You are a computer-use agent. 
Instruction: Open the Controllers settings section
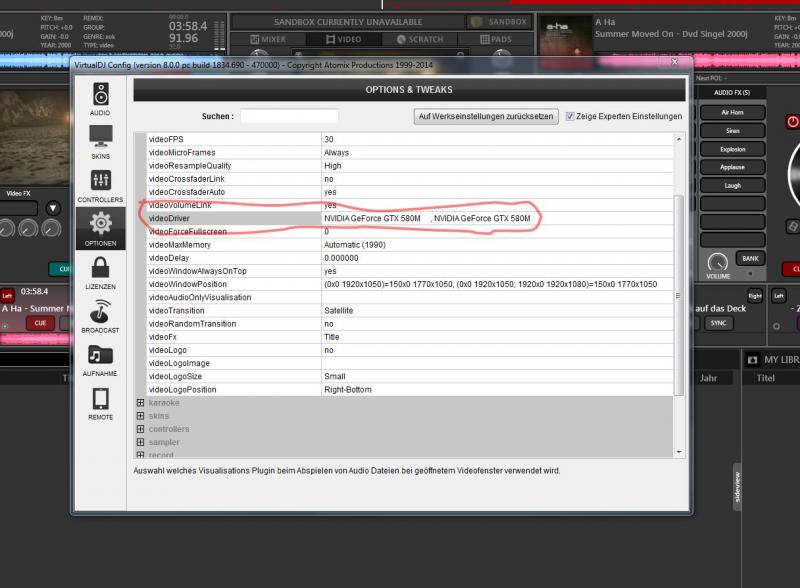101,186
